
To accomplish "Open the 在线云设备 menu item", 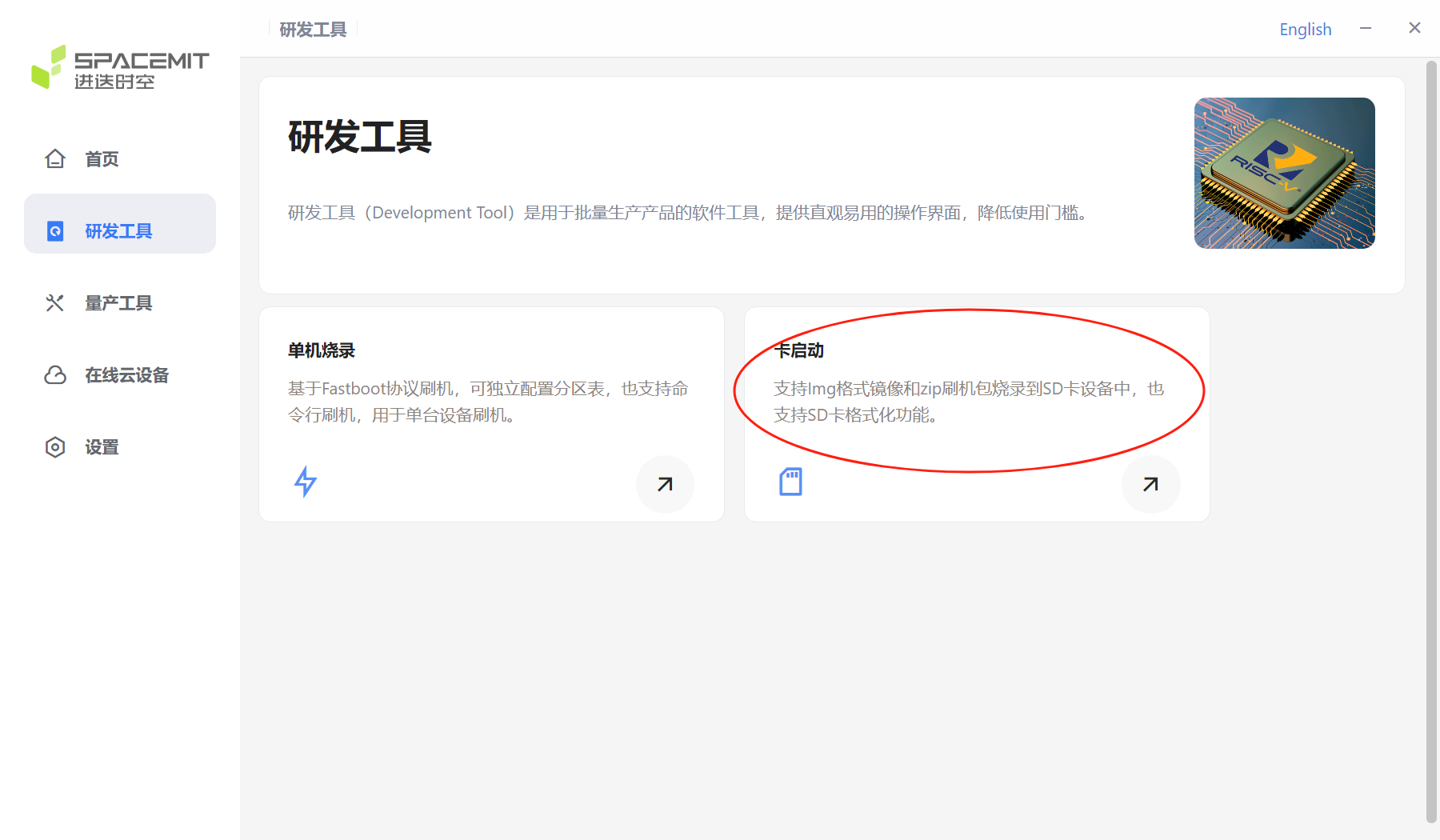I will (x=120, y=375).
